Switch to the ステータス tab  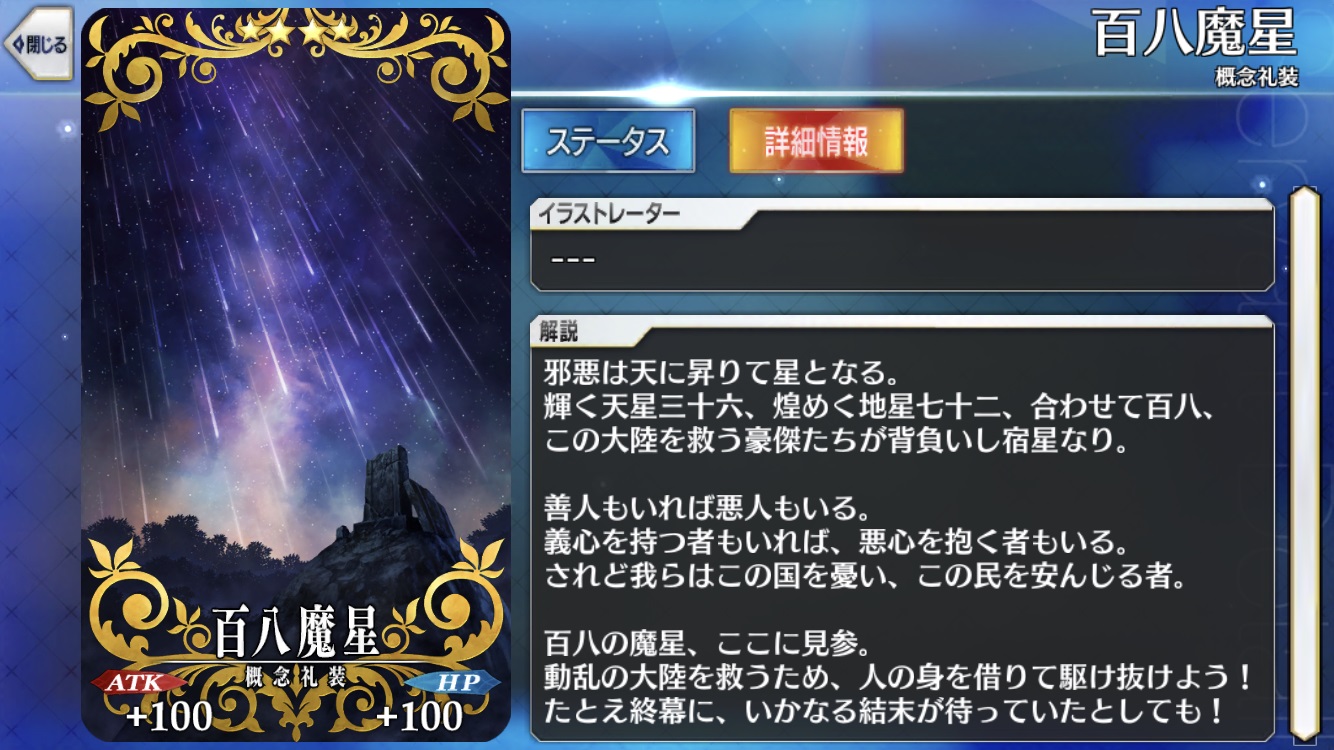coord(608,140)
